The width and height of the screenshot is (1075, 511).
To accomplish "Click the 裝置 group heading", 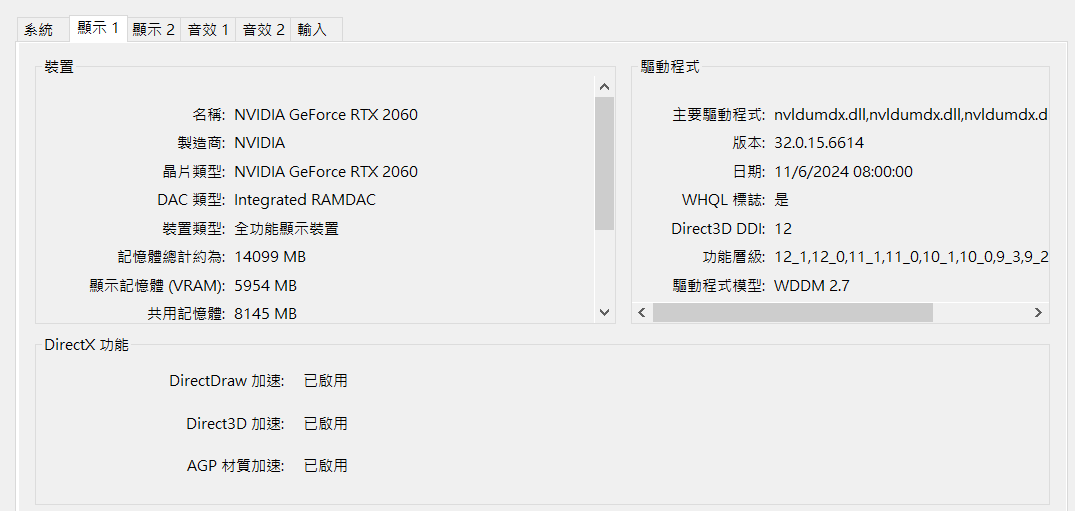I will click(x=59, y=67).
